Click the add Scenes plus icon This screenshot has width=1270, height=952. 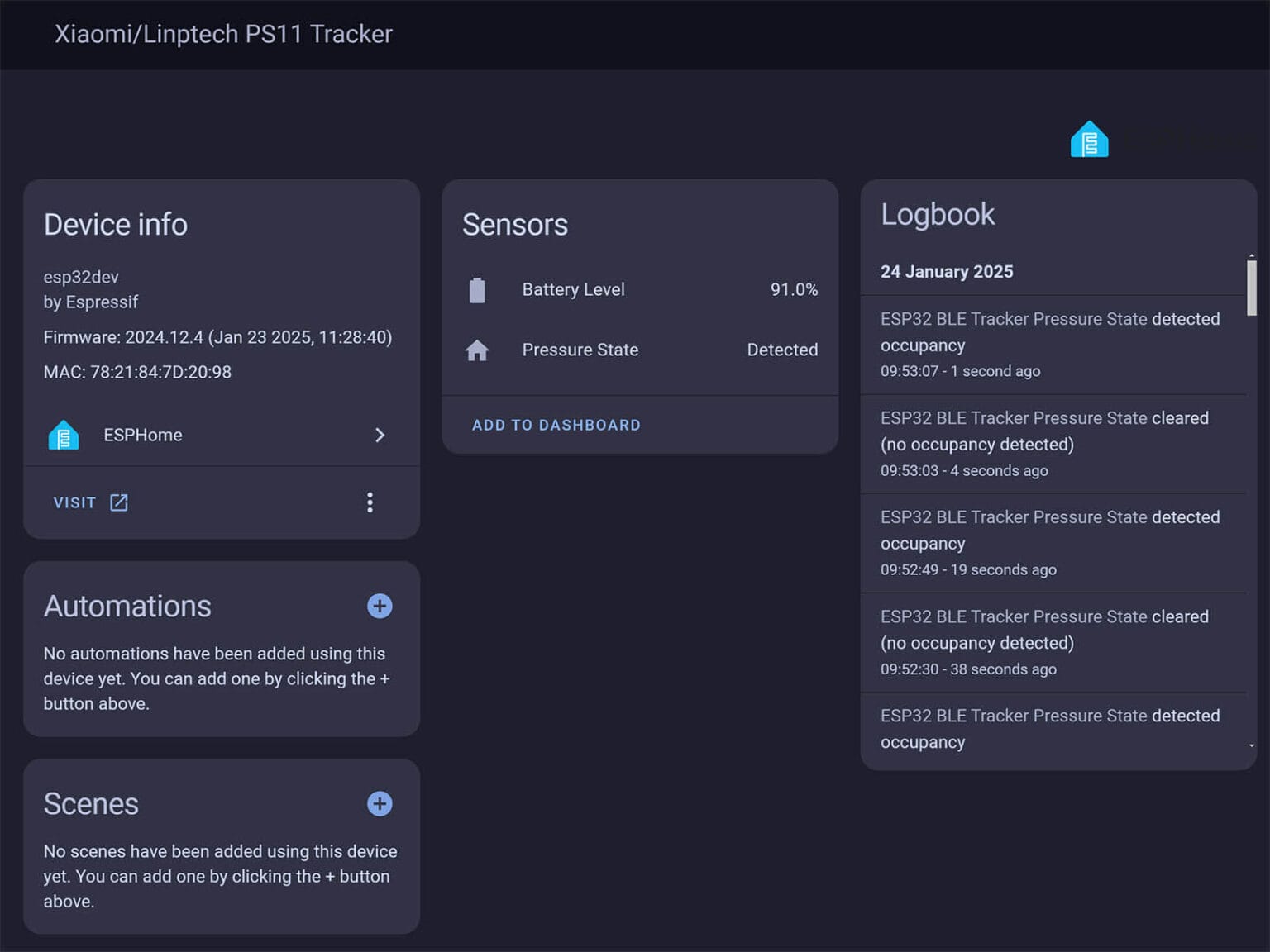(x=380, y=803)
